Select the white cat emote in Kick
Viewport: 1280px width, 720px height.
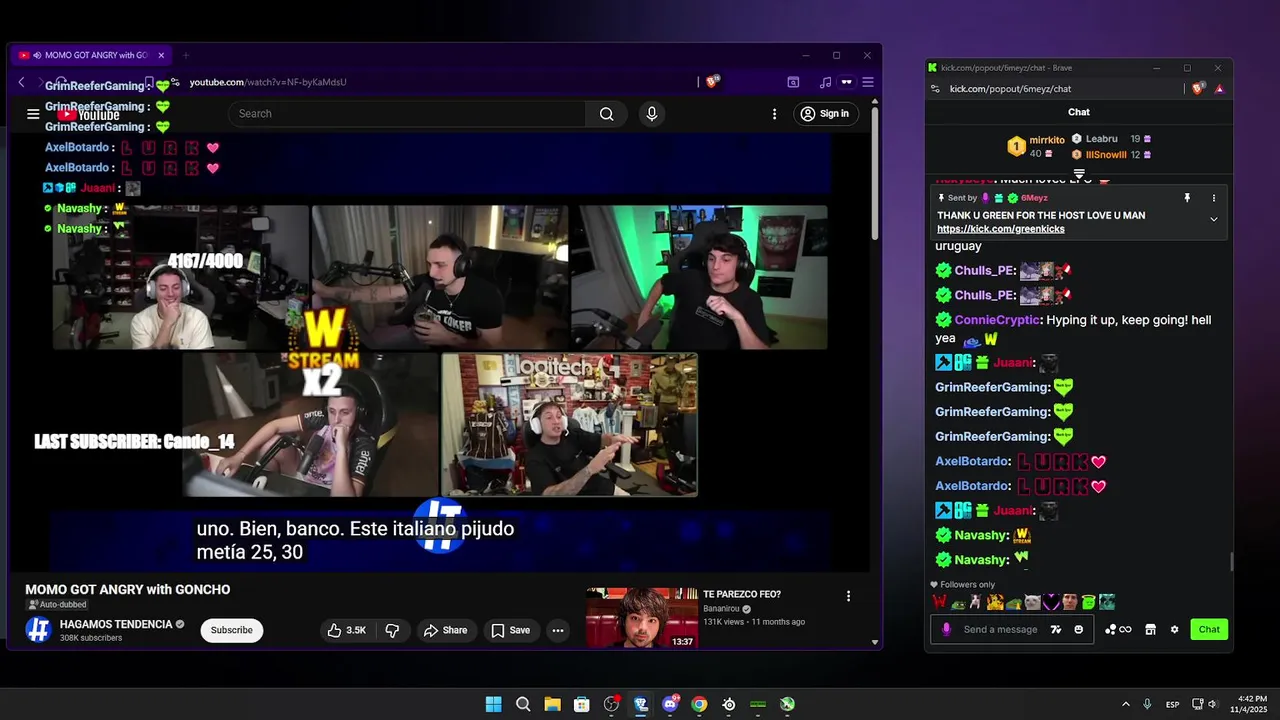point(1033,602)
